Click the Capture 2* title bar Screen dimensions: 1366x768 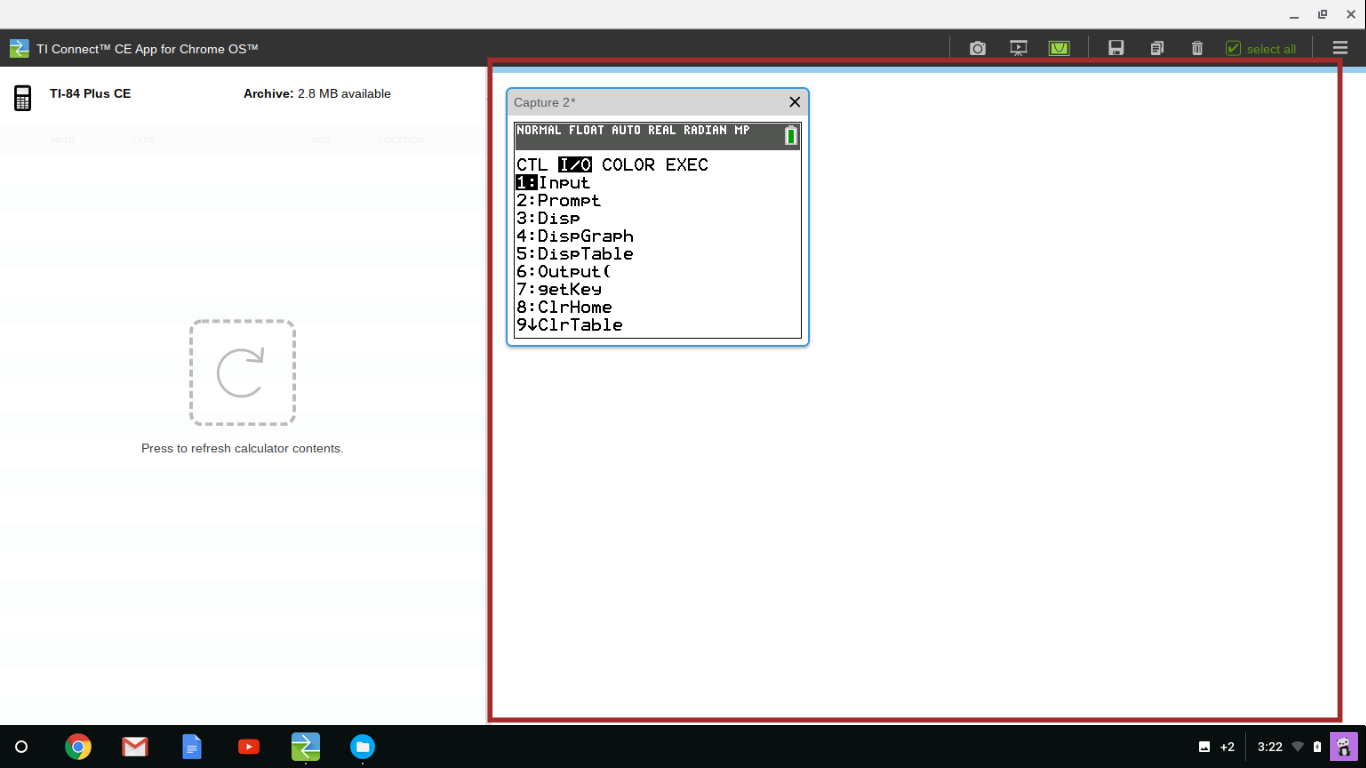point(640,102)
